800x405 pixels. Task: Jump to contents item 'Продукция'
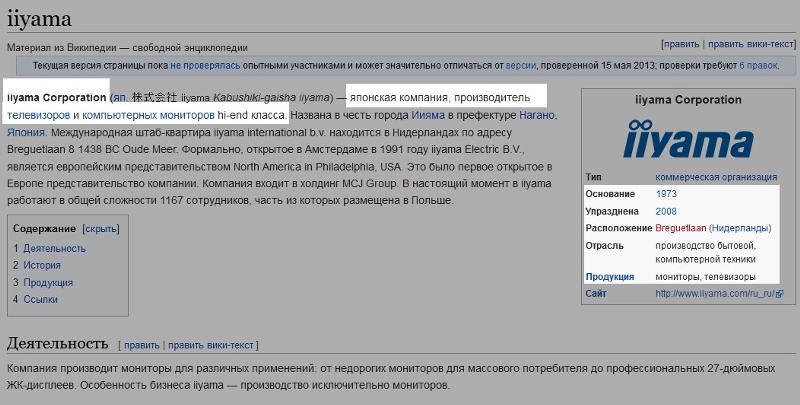48,283
